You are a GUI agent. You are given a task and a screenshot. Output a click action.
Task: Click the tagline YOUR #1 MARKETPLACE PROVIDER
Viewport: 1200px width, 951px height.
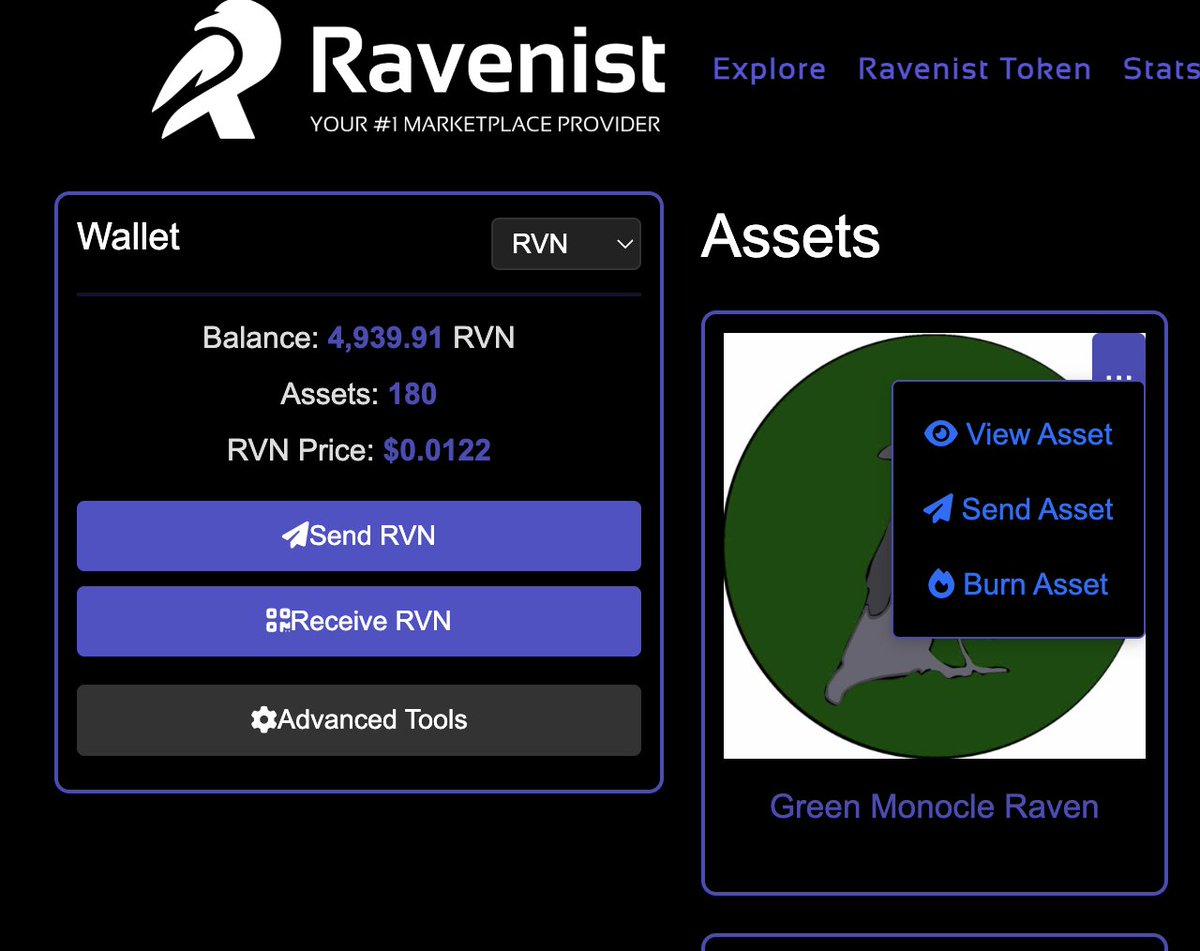(x=485, y=125)
